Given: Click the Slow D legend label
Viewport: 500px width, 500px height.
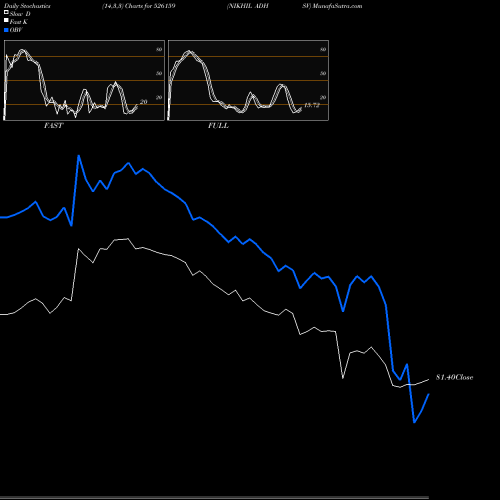Looking at the screenshot, I should coord(20,14).
